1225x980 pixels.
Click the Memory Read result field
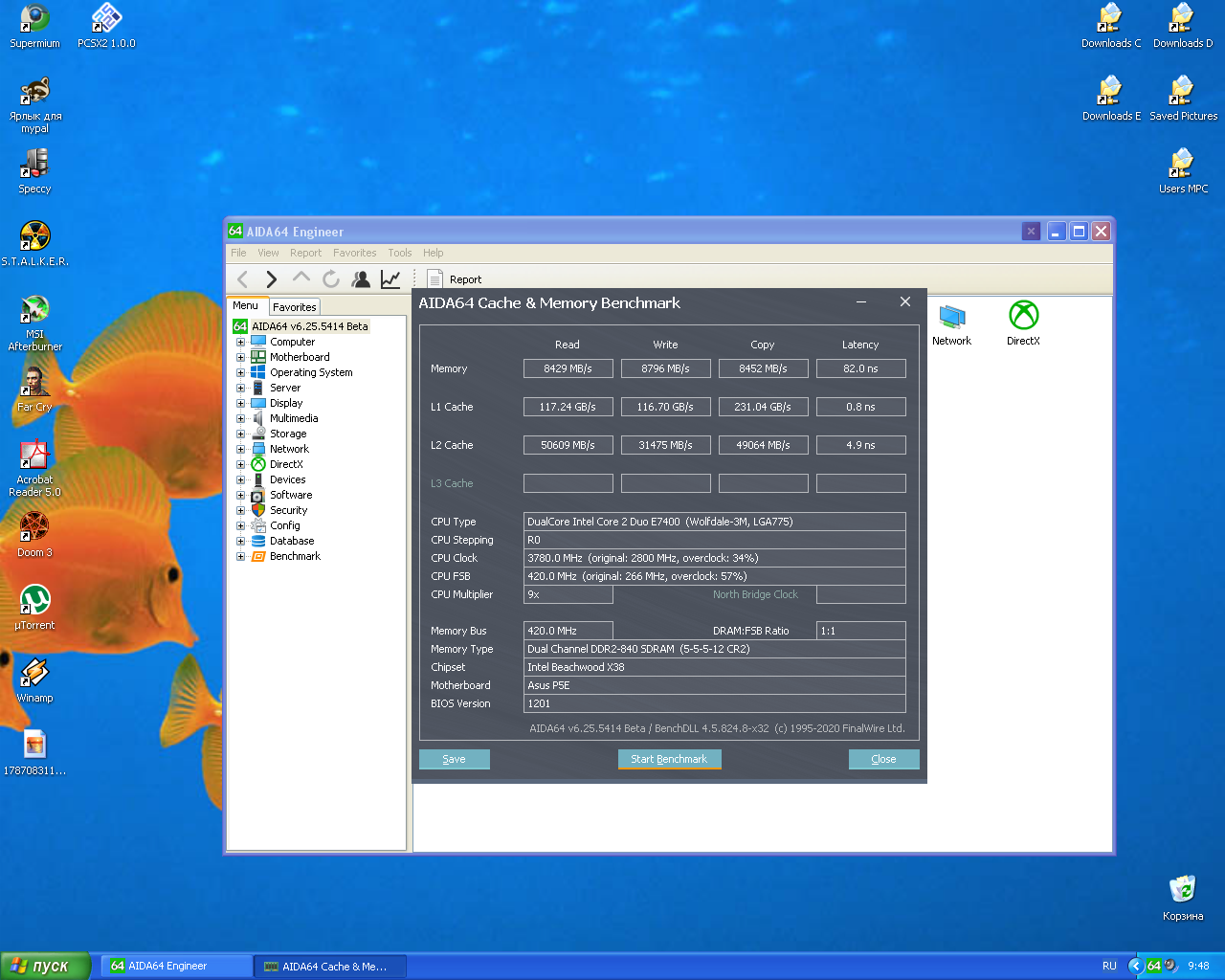pyautogui.click(x=568, y=368)
